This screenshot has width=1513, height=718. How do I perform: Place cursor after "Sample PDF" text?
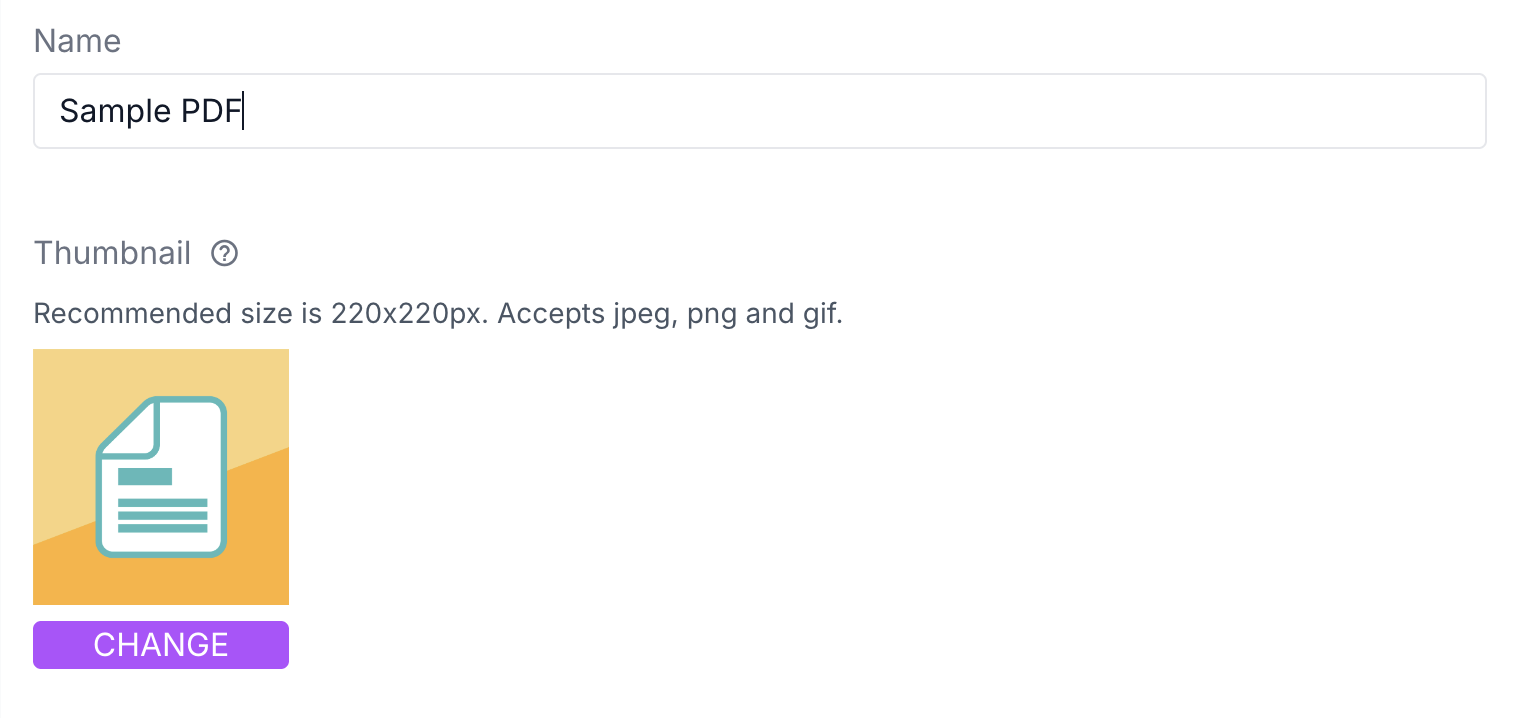[x=244, y=111]
